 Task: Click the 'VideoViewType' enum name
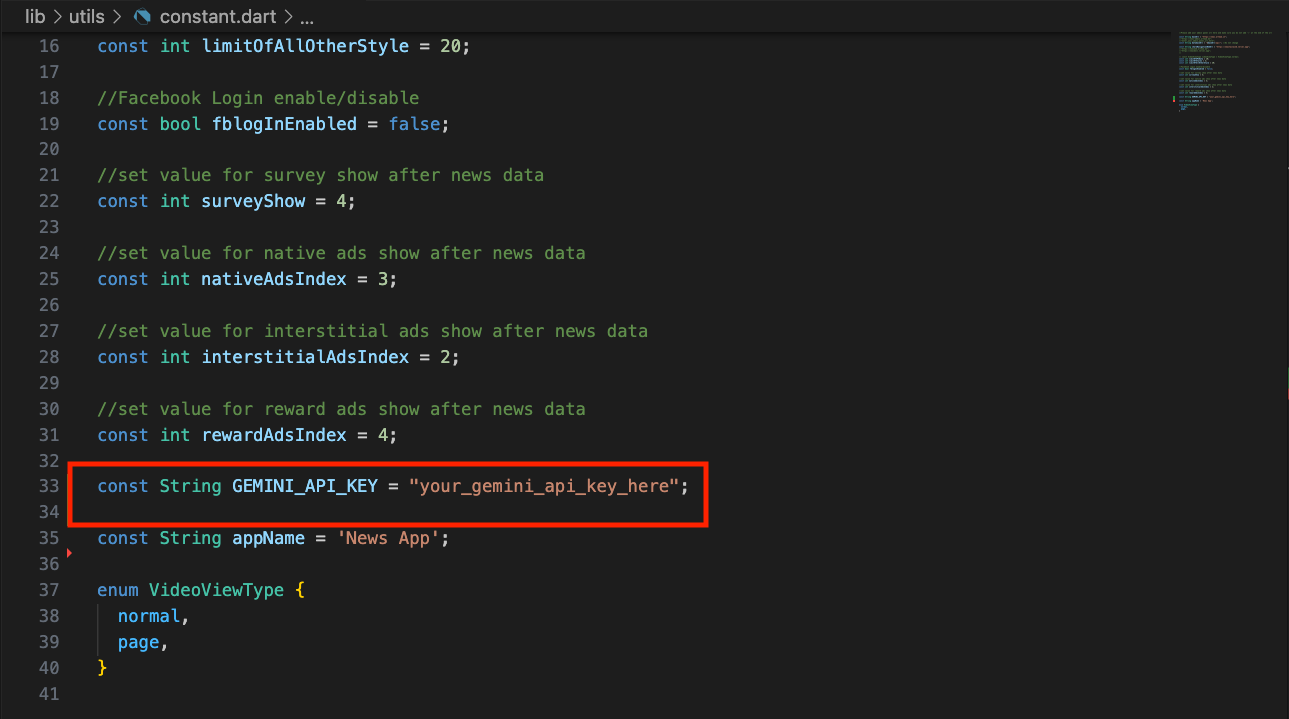click(217, 590)
